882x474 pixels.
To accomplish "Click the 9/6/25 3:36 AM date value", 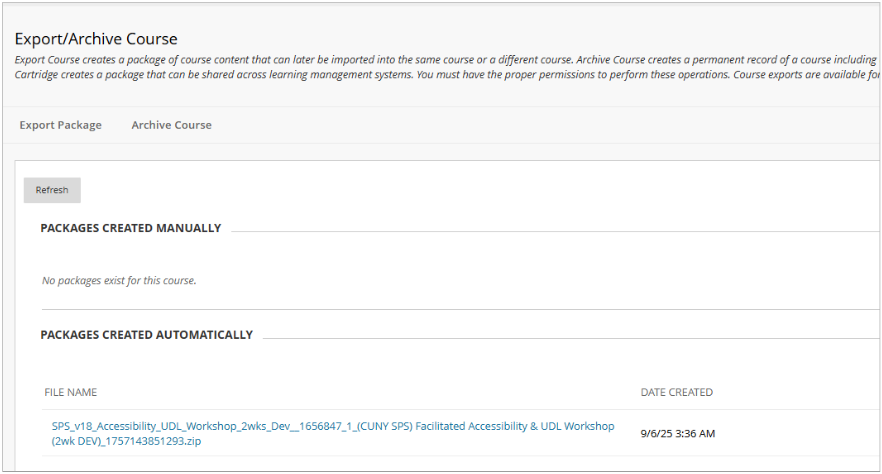I will point(677,434).
